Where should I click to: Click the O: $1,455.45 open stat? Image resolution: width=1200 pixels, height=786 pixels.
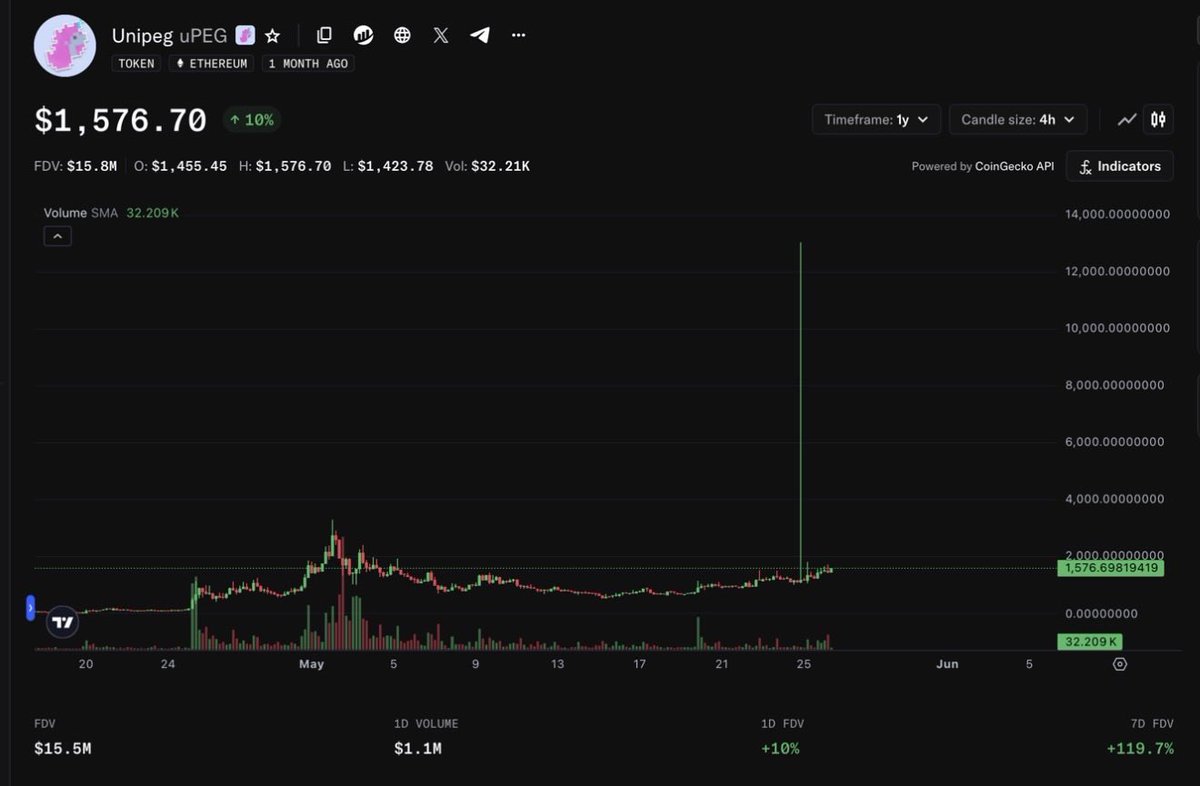(180, 166)
